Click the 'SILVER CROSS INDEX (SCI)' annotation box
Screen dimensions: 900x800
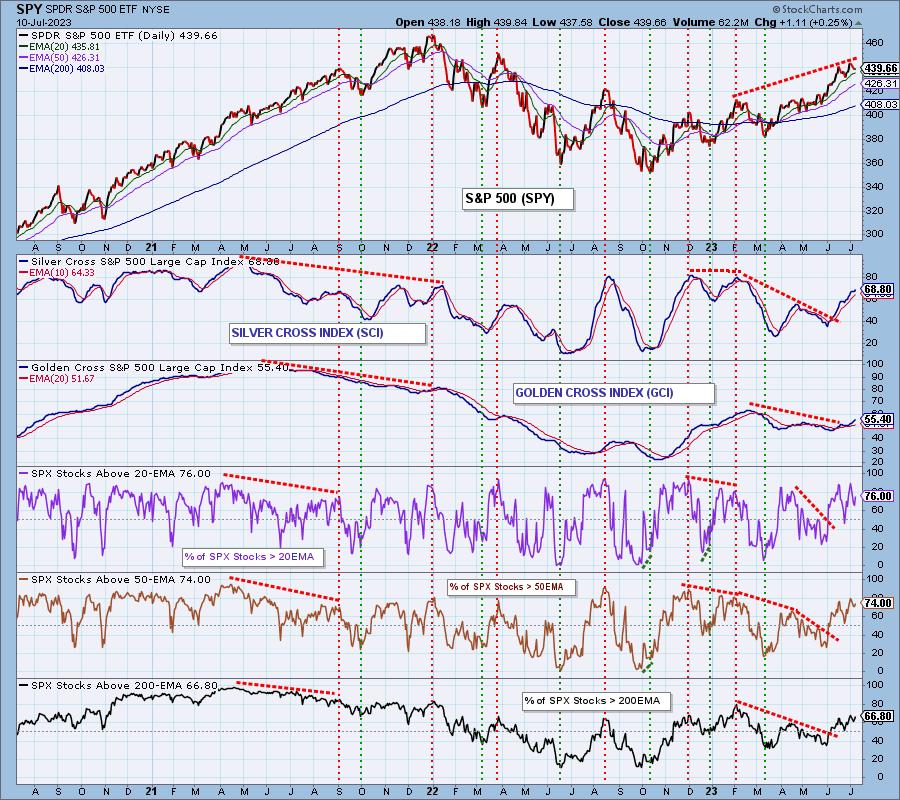click(327, 333)
